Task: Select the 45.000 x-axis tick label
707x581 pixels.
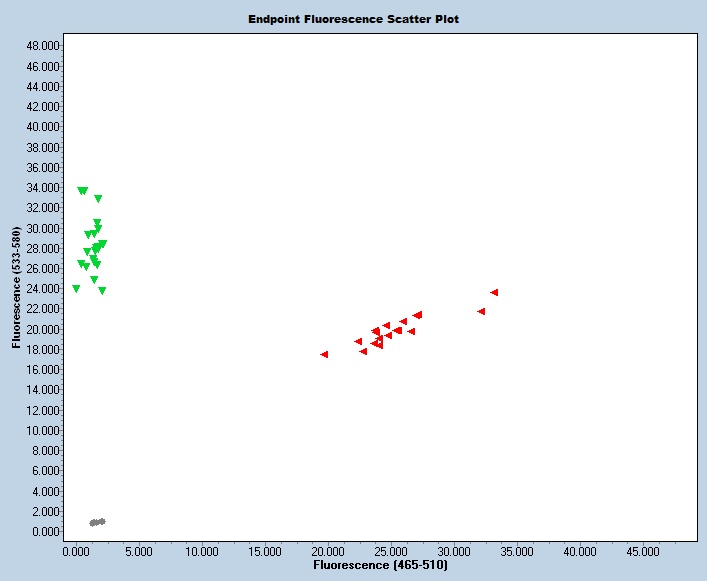Action: pyautogui.click(x=642, y=551)
